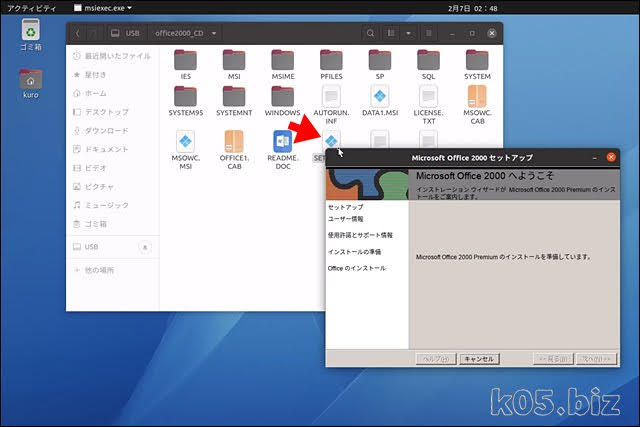Click the setup step 'インストールの準備'
Screen dimensions: 640x427
pyautogui.click(x=354, y=252)
